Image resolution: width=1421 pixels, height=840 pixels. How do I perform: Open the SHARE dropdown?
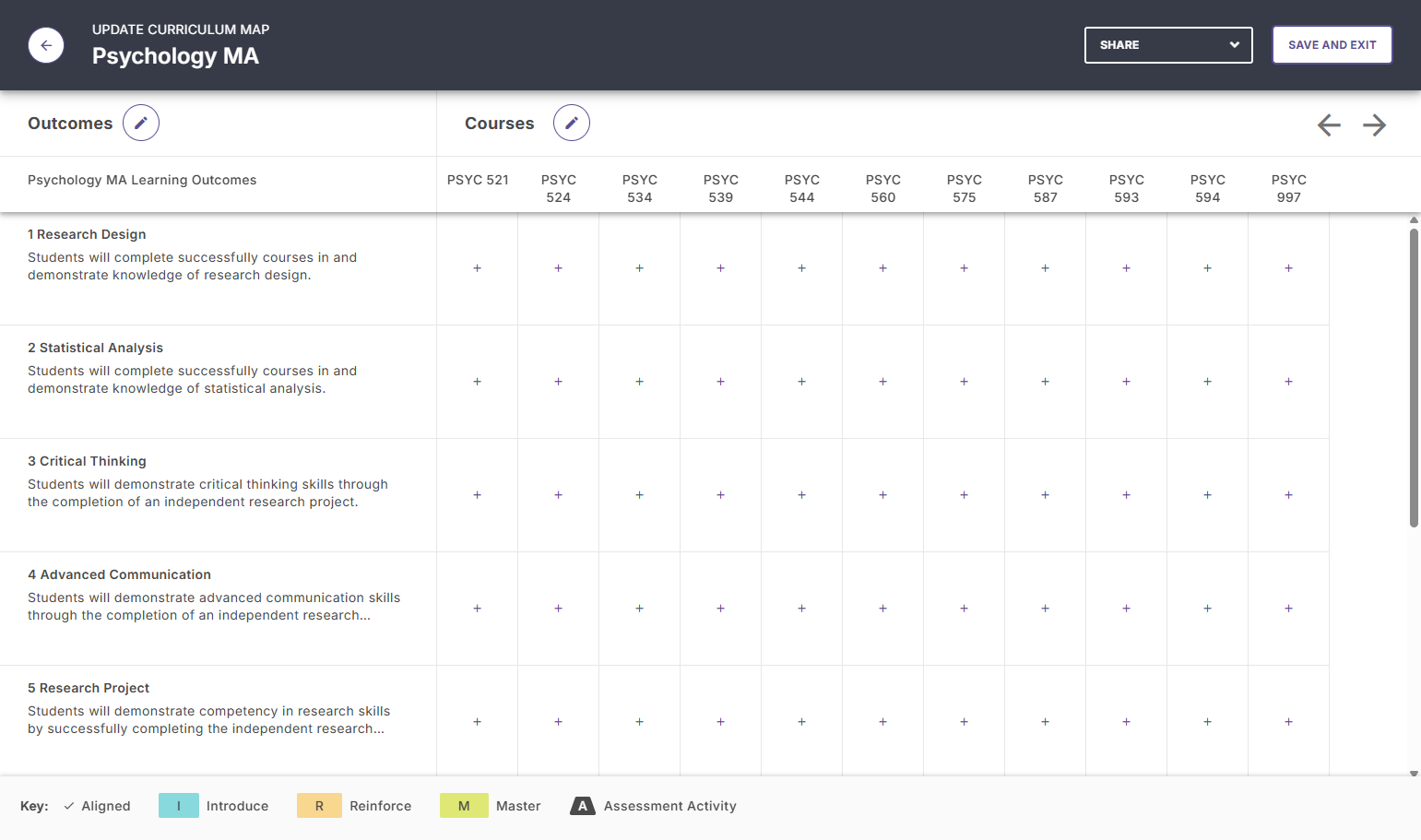1168,45
